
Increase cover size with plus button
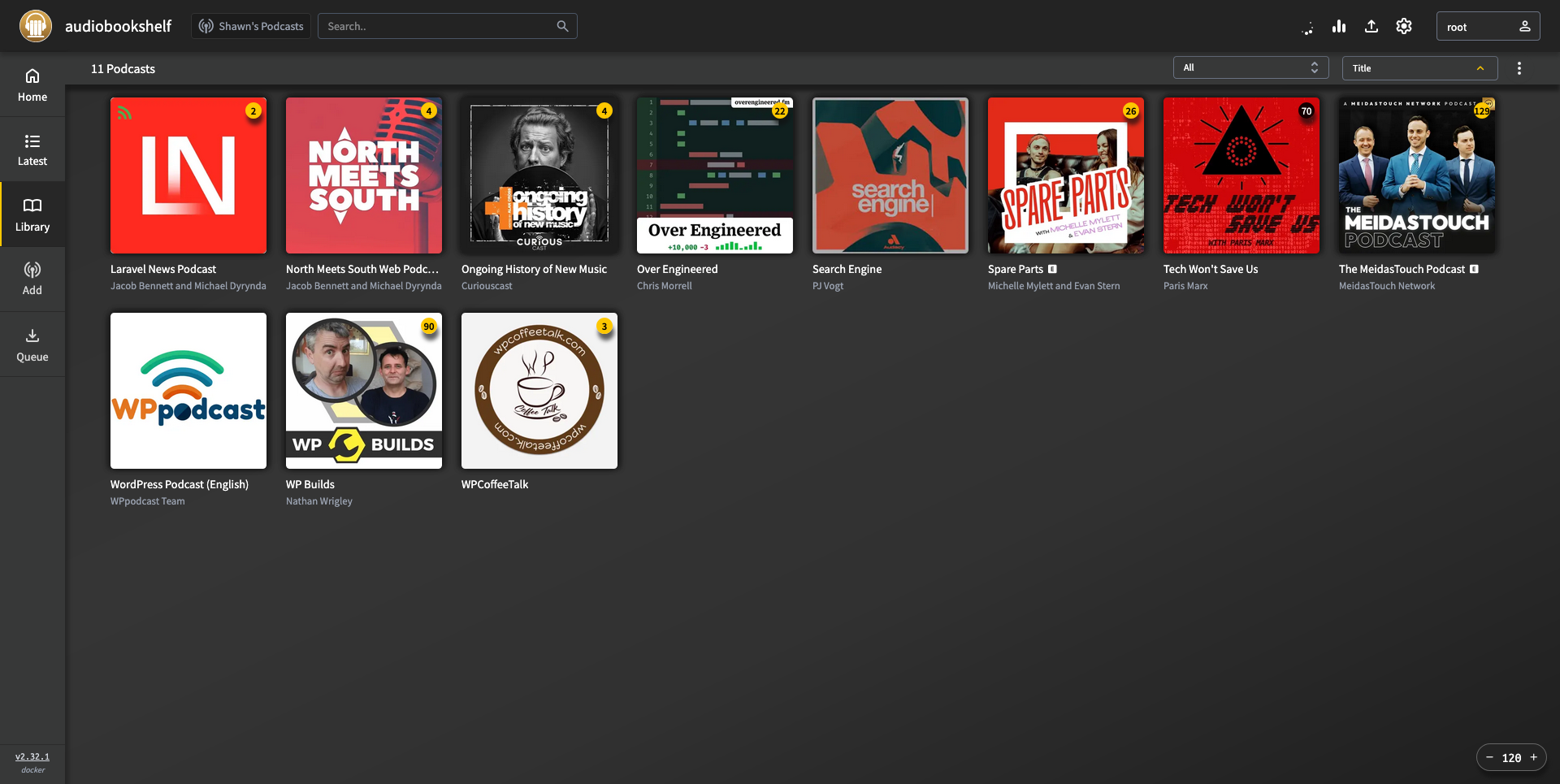[1534, 757]
